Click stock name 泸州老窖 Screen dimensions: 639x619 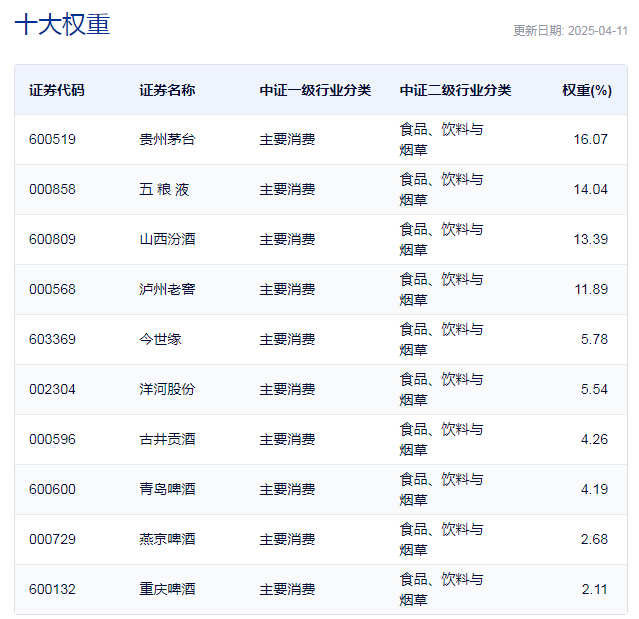click(x=167, y=289)
